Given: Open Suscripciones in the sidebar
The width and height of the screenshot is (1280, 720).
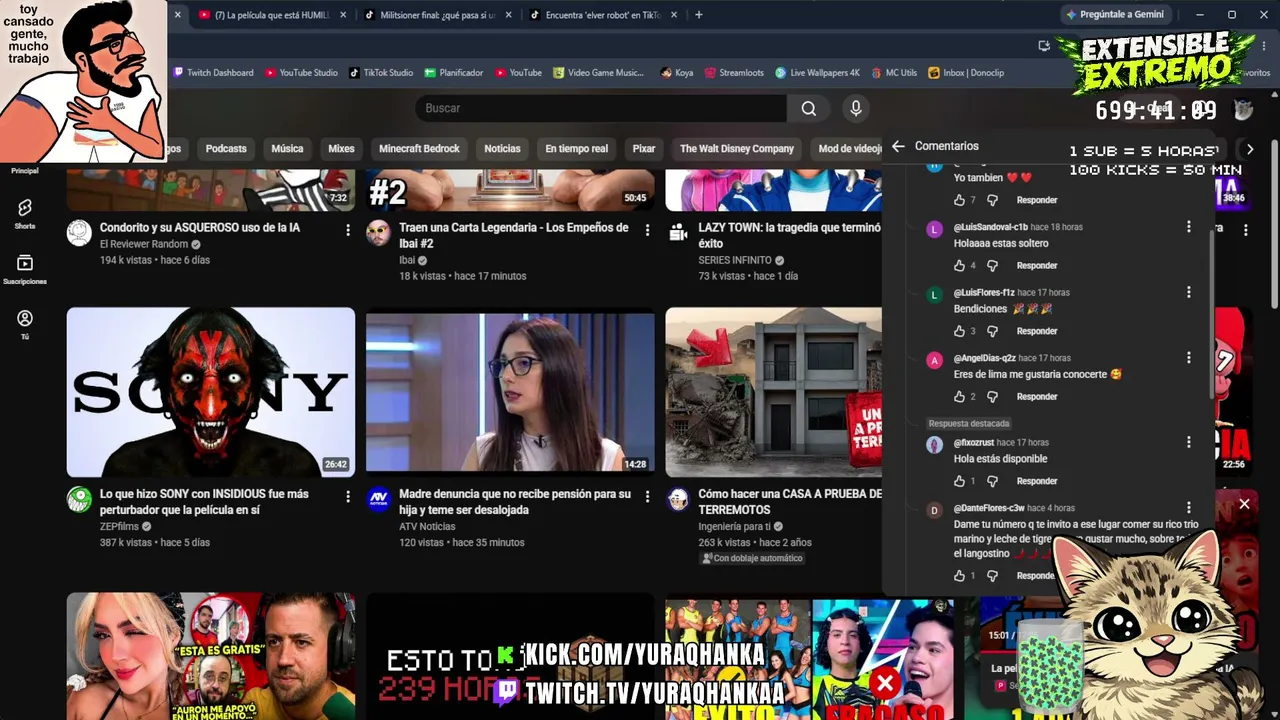Looking at the screenshot, I should click(25, 269).
